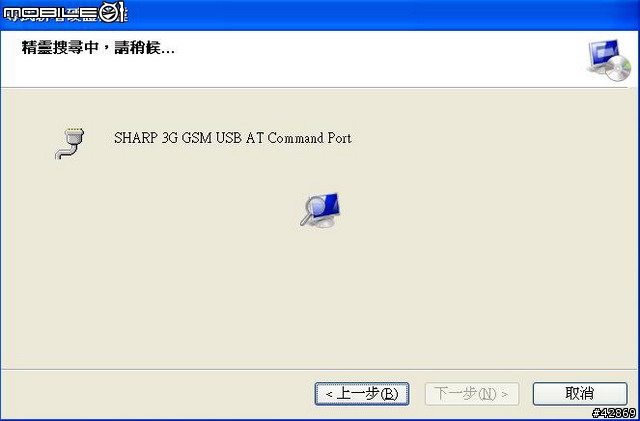Screen dimensions: 640x421
Task: Click the serial port connector icon
Action: [70, 143]
